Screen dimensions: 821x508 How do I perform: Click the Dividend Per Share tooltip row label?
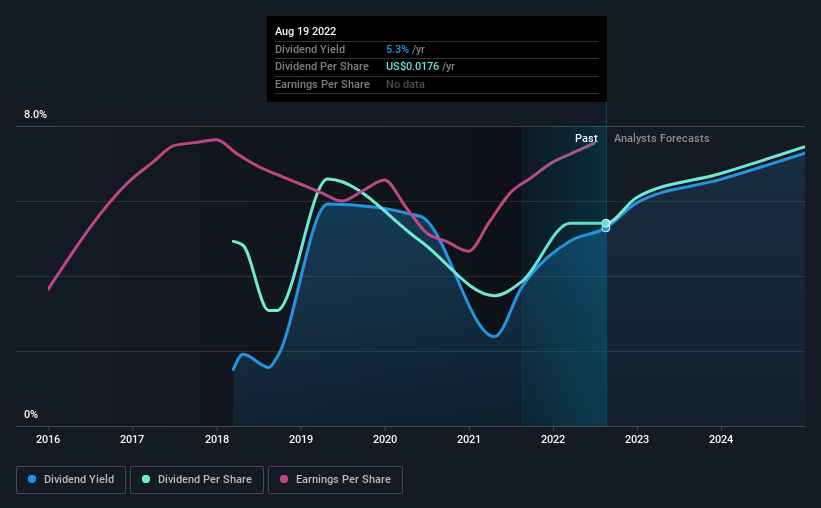pos(321,67)
